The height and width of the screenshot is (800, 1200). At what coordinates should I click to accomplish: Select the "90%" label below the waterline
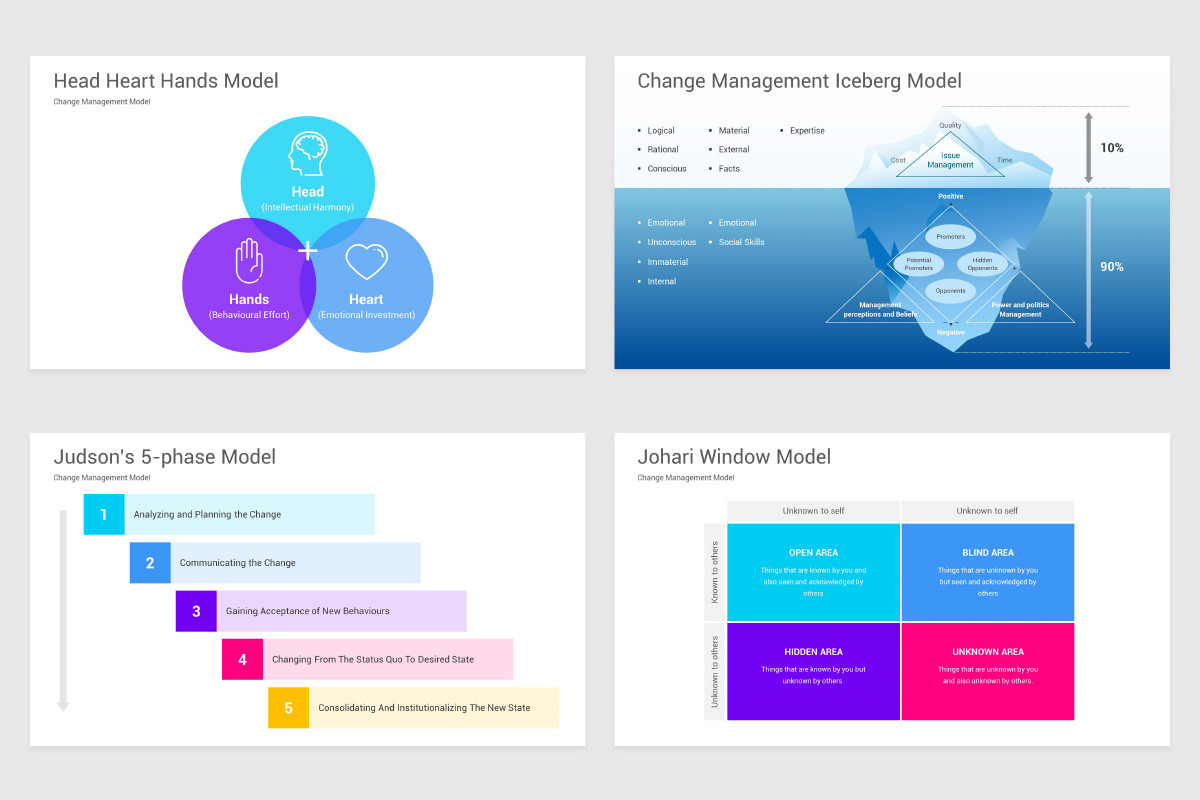tap(1112, 267)
